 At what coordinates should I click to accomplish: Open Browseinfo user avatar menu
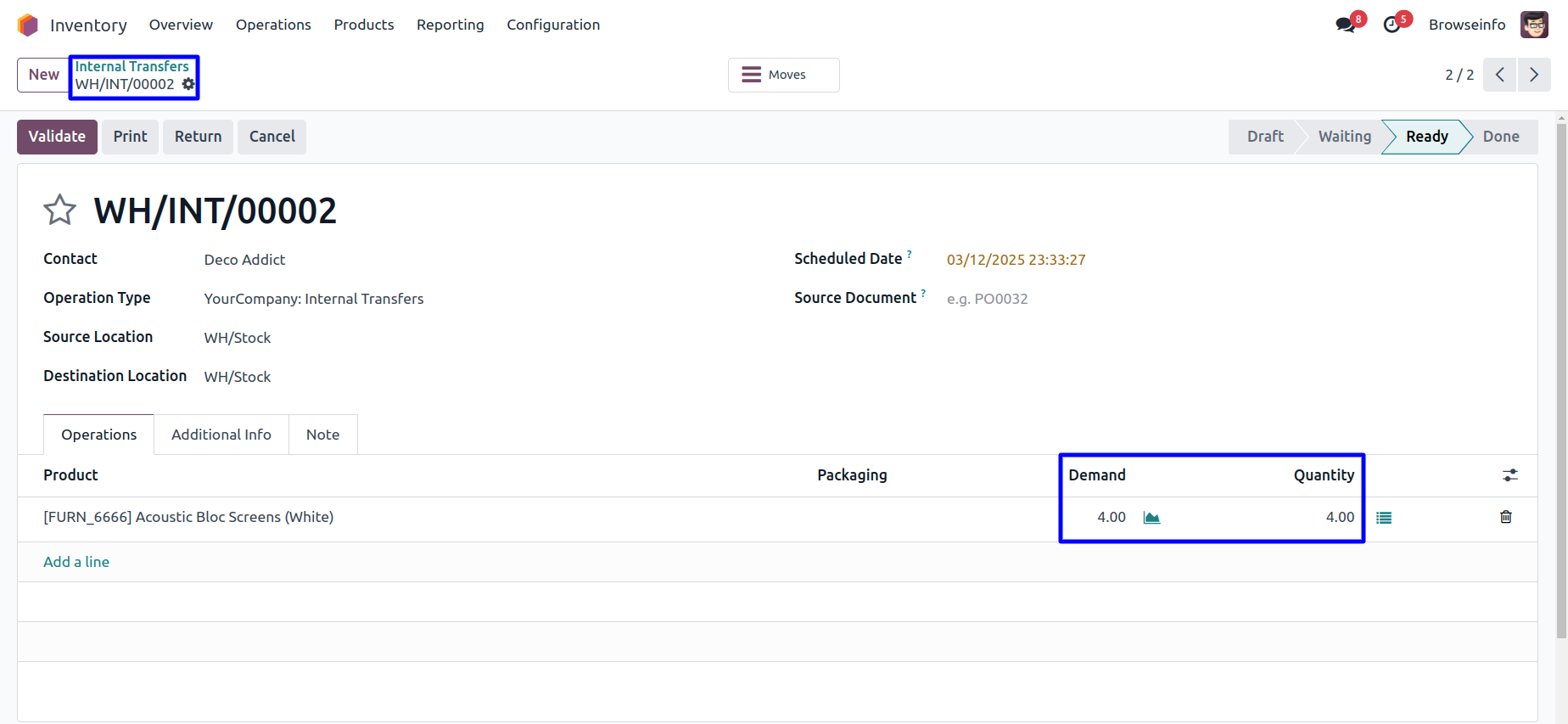pyautogui.click(x=1534, y=25)
